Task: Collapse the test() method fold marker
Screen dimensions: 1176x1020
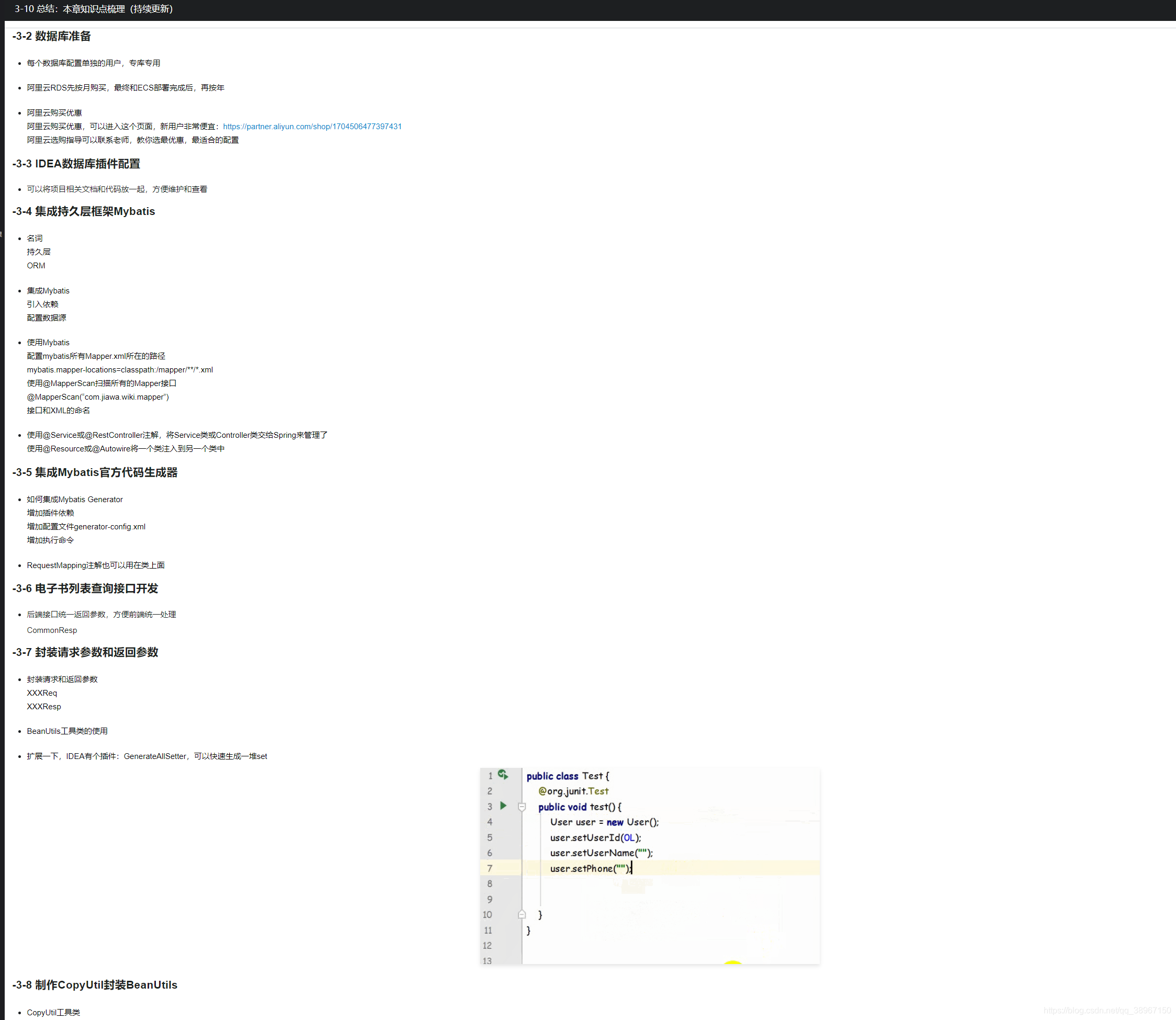Action: click(x=522, y=807)
